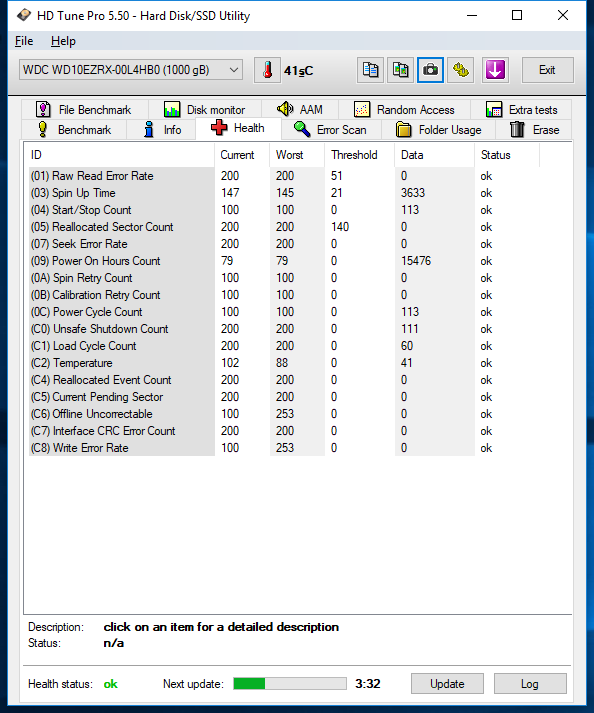Click the 3633 spin up data value
Viewport: 594px width, 713px height.
coord(413,193)
